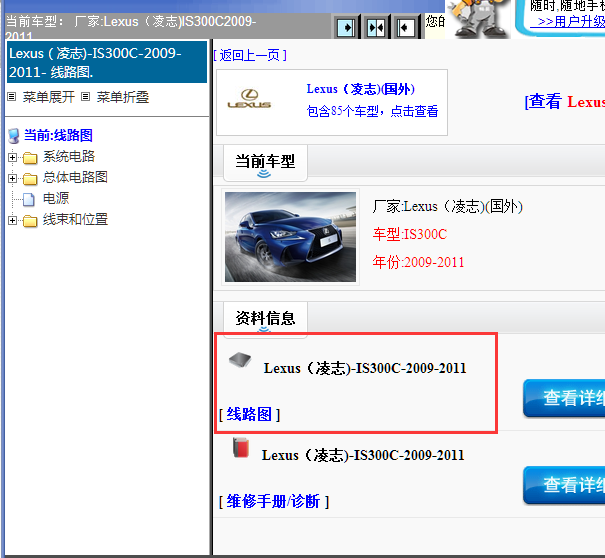Click the Lexus-IS300C-2009-2011 线路图 header bar
This screenshot has width=605, height=558.
tap(107, 62)
